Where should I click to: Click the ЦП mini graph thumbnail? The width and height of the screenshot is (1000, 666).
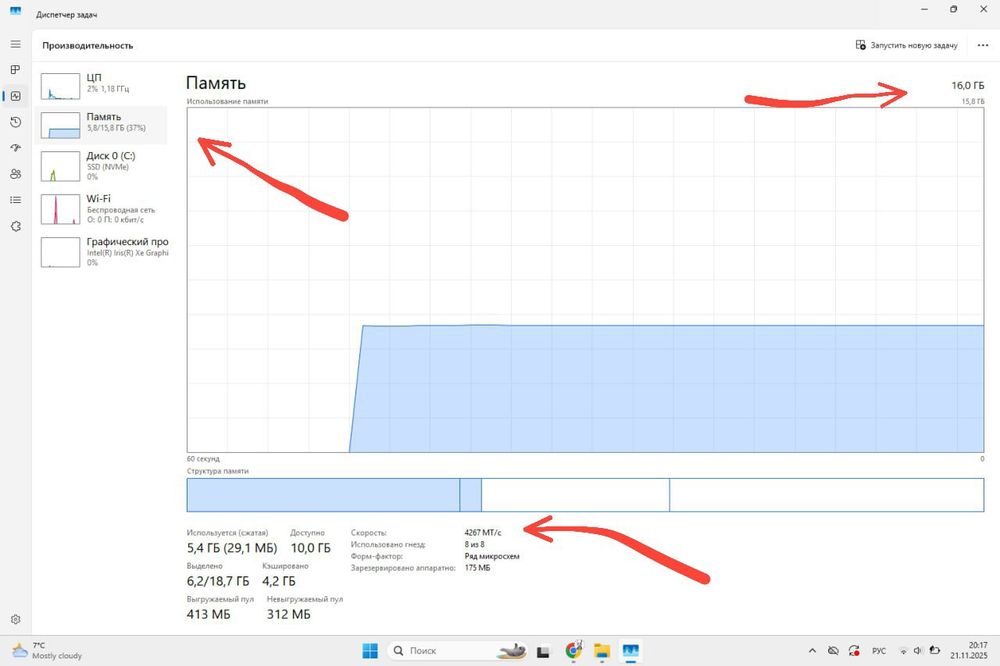[60, 86]
